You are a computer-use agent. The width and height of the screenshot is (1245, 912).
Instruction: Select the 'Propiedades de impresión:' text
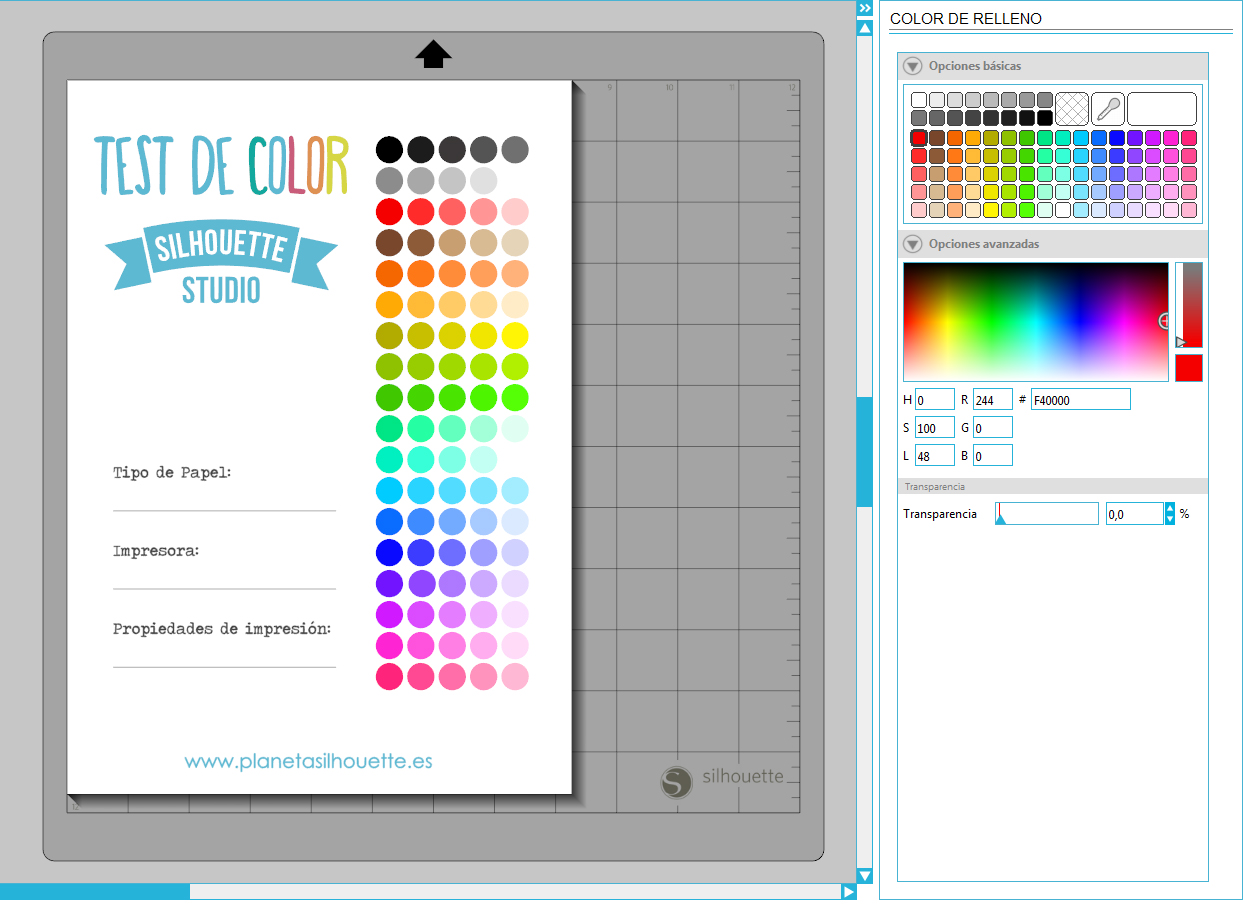point(222,629)
